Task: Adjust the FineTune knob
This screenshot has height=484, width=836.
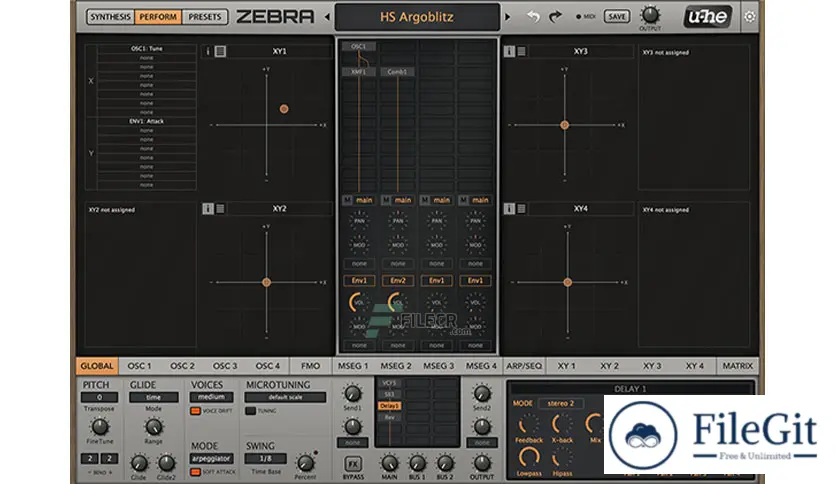Action: [100, 426]
